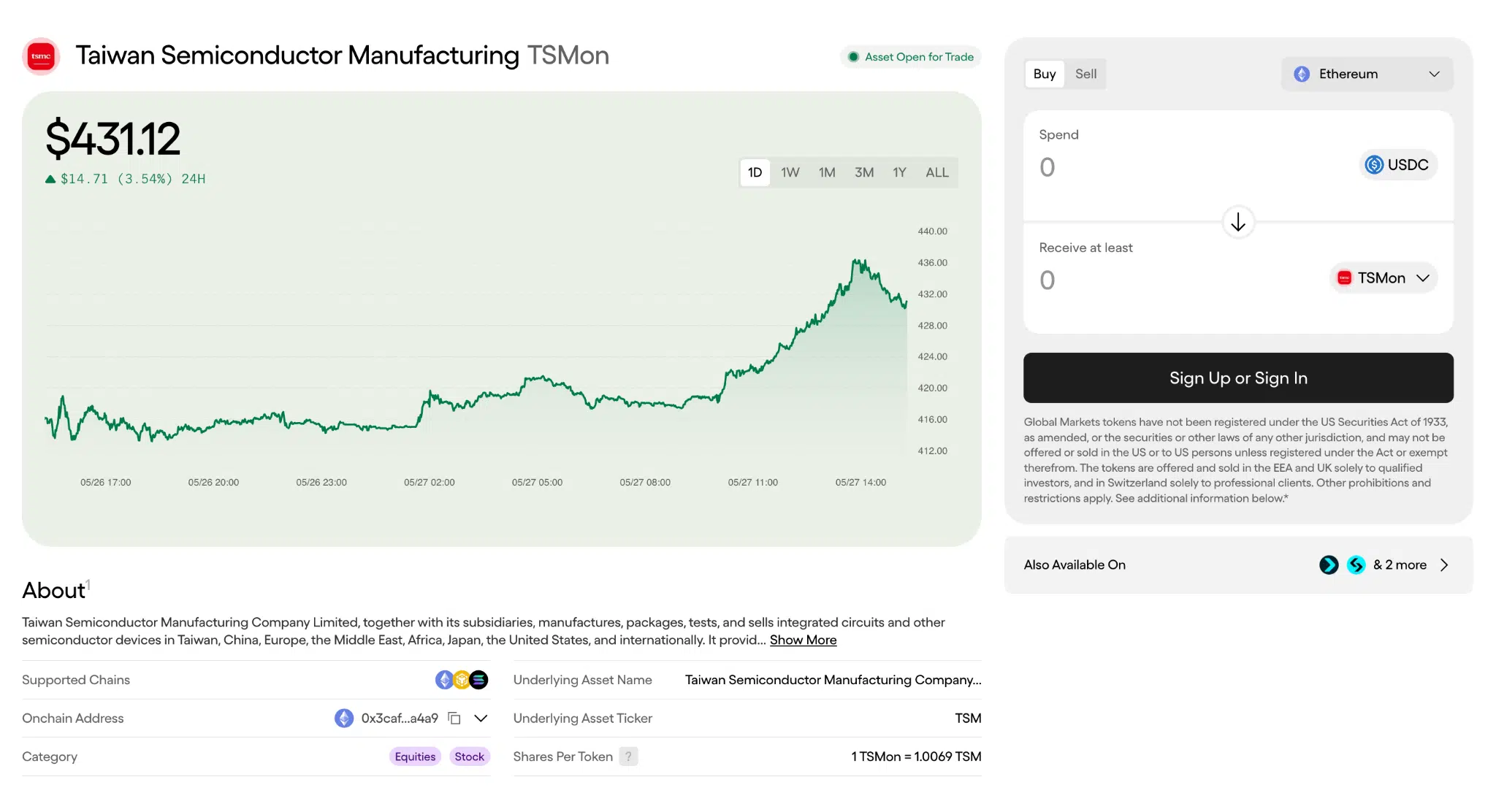Click the dark arrow platform icon in Also Available On
Screen dimensions: 1496x812
point(1329,565)
